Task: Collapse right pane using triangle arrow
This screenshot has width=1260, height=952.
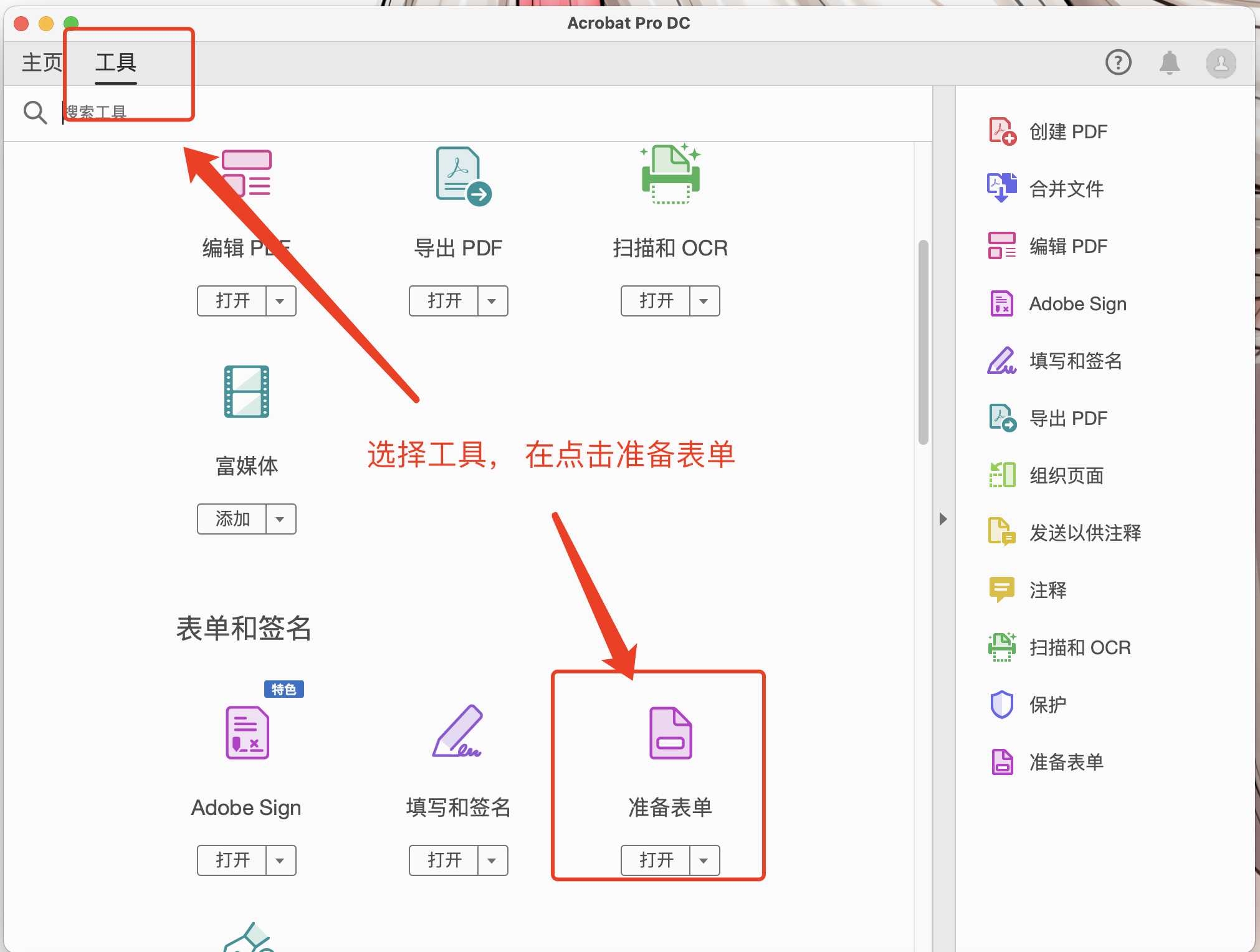Action: tap(943, 519)
